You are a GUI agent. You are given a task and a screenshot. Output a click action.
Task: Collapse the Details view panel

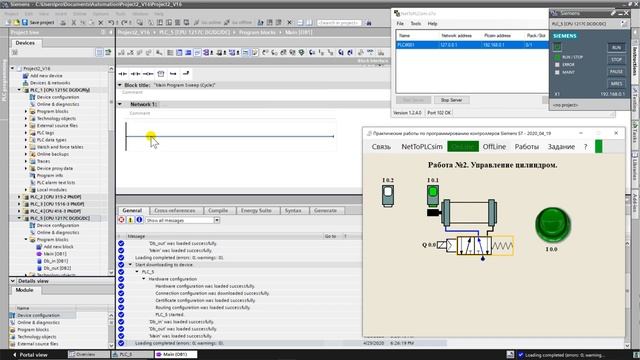(x=13, y=281)
